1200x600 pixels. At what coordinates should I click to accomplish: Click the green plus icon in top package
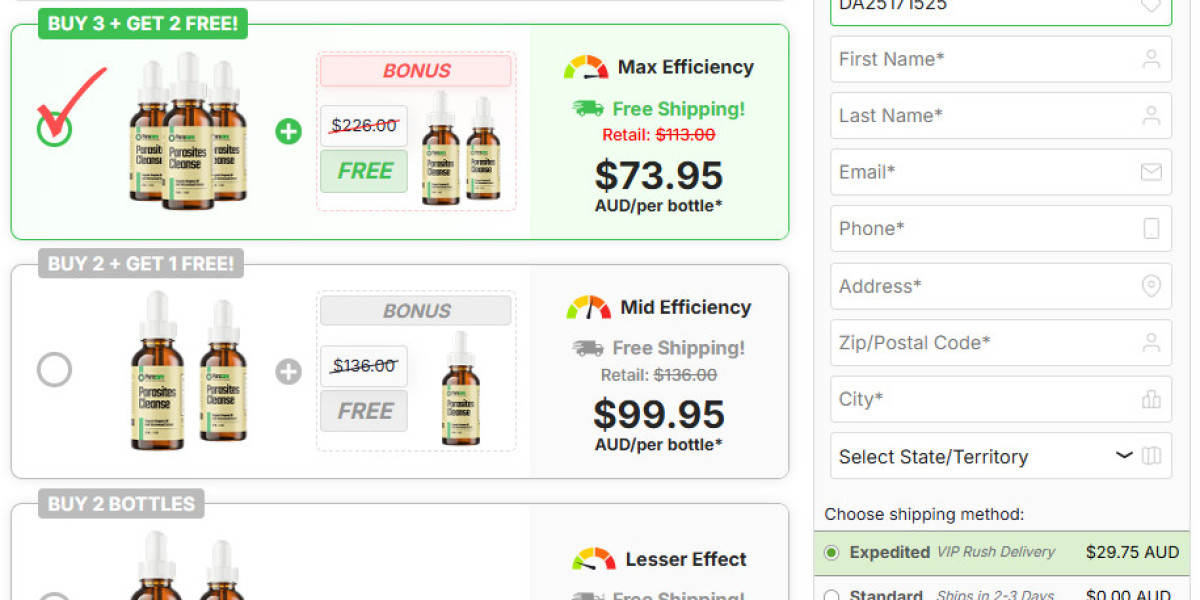[288, 131]
